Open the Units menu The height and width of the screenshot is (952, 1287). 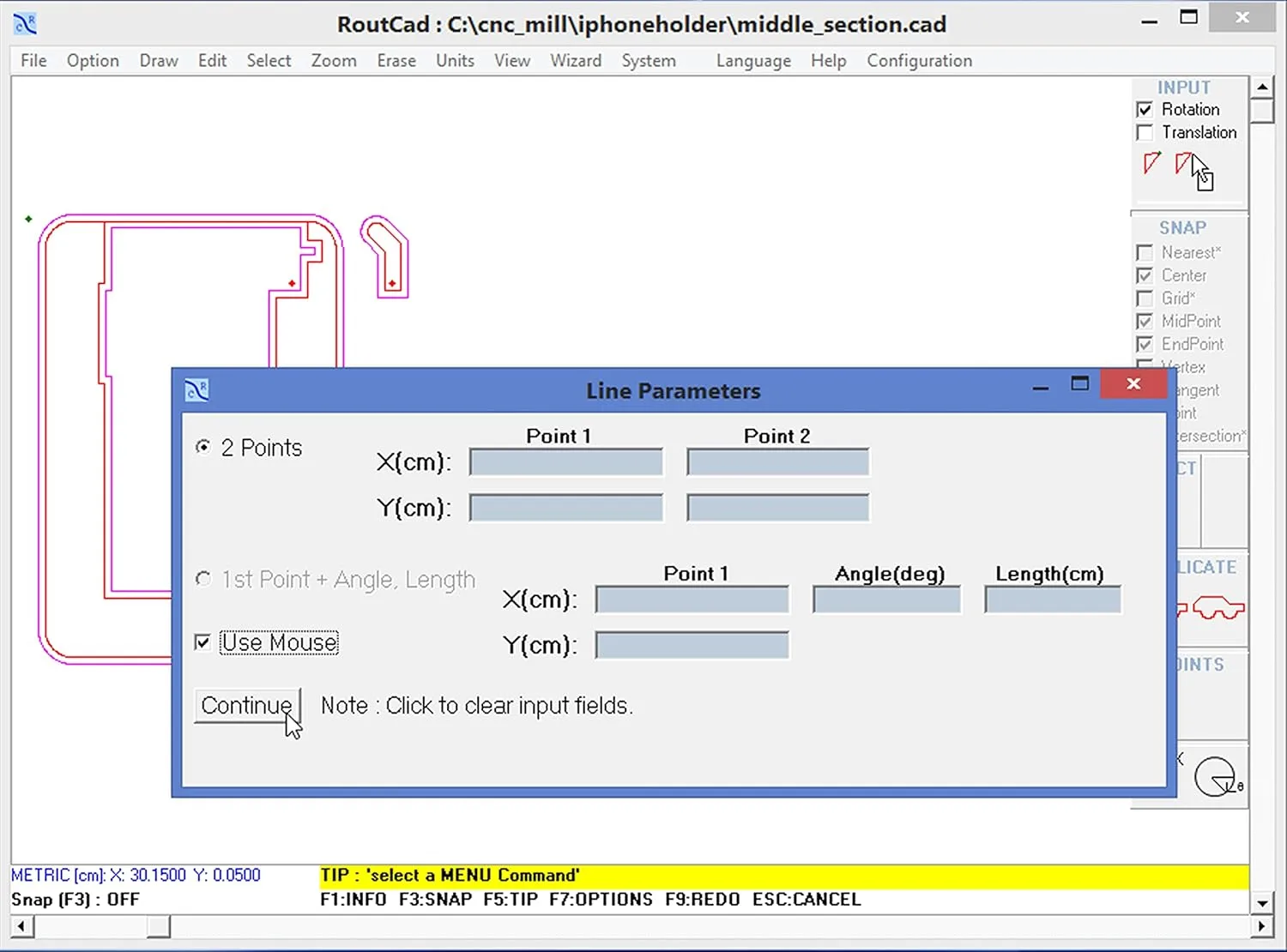click(x=455, y=60)
